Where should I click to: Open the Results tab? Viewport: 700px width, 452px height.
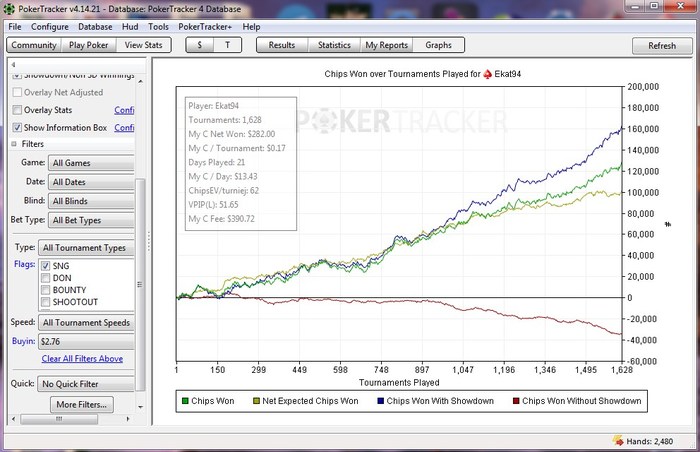click(x=282, y=45)
